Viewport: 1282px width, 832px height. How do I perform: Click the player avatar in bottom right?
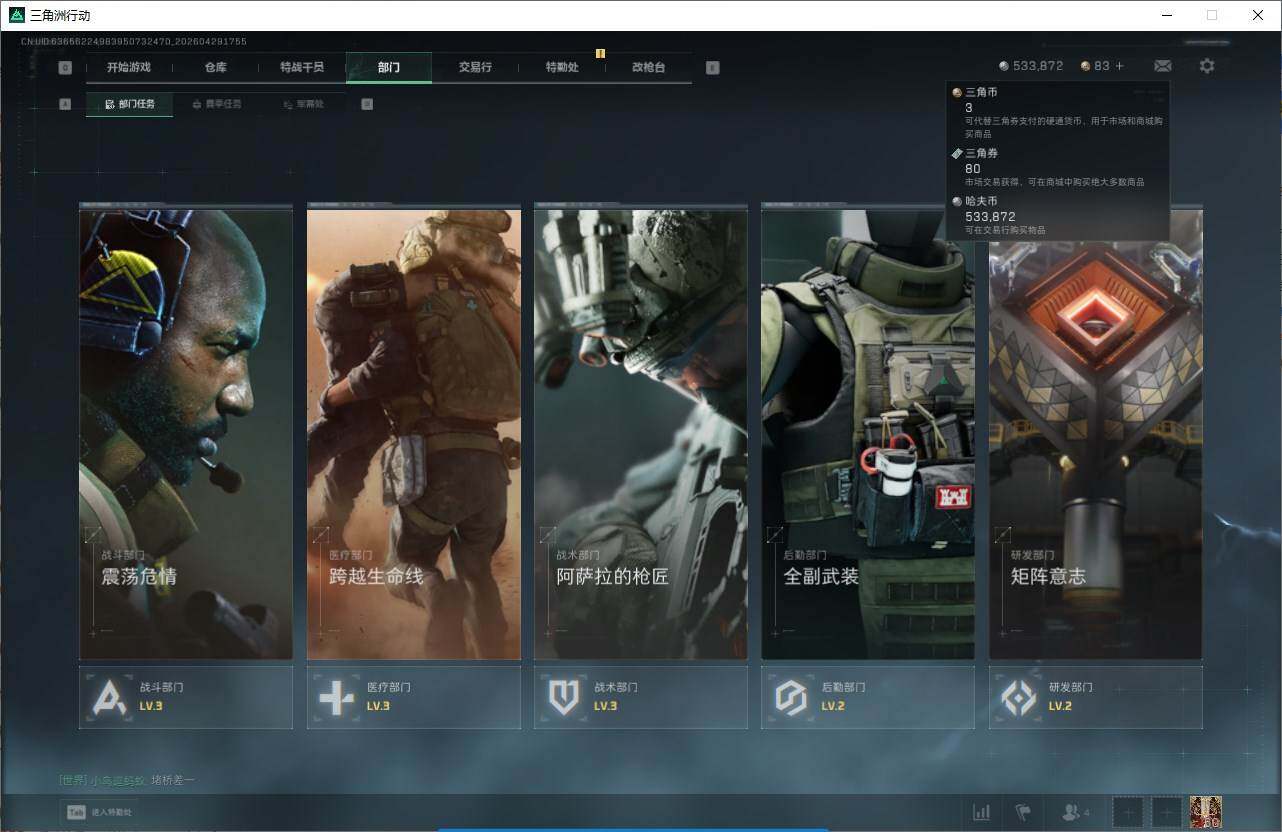coord(1205,811)
